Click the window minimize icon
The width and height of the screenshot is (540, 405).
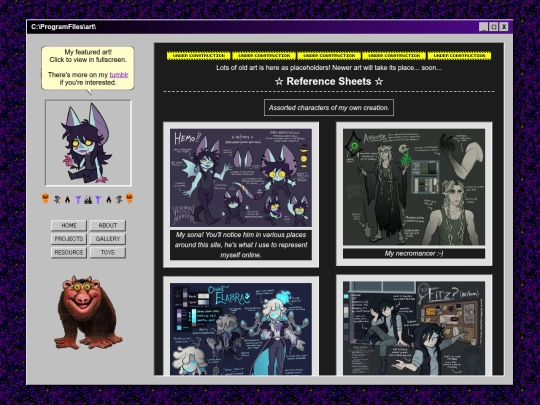point(484,27)
